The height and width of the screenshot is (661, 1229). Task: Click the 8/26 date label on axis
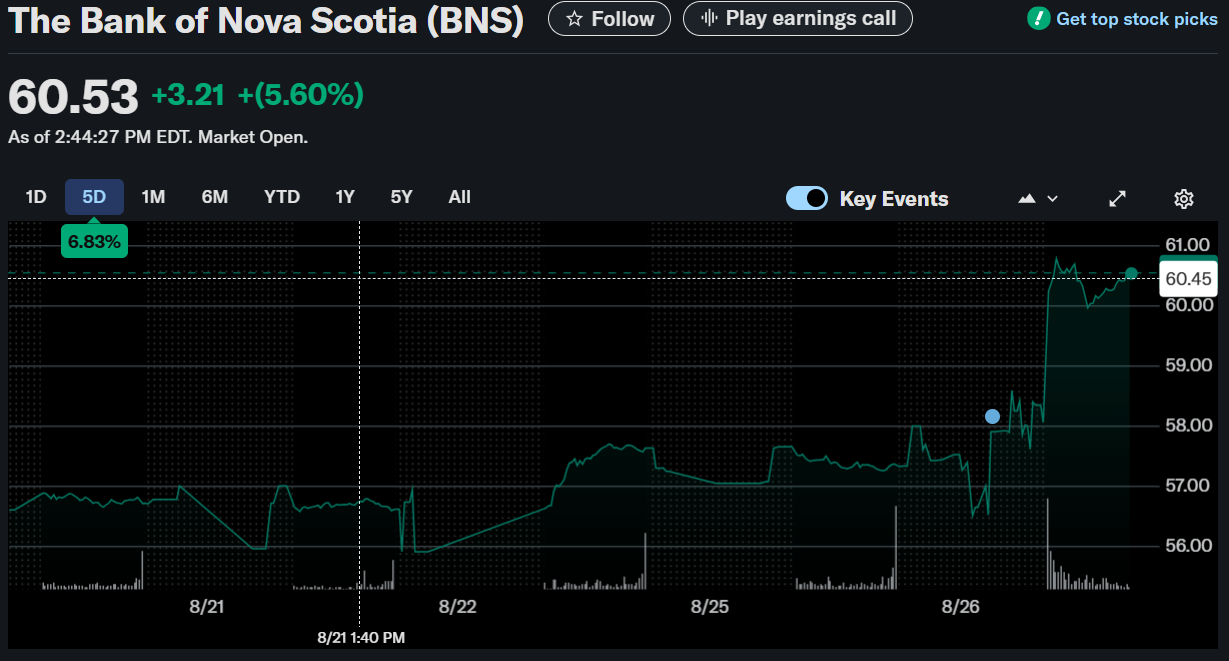coord(961,606)
